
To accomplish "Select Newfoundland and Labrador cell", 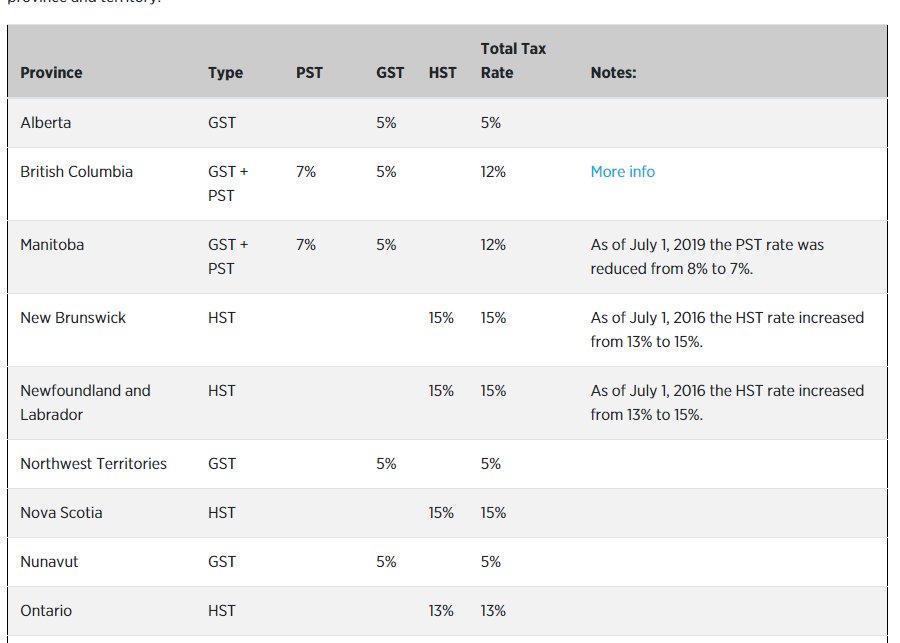I will tap(85, 402).
